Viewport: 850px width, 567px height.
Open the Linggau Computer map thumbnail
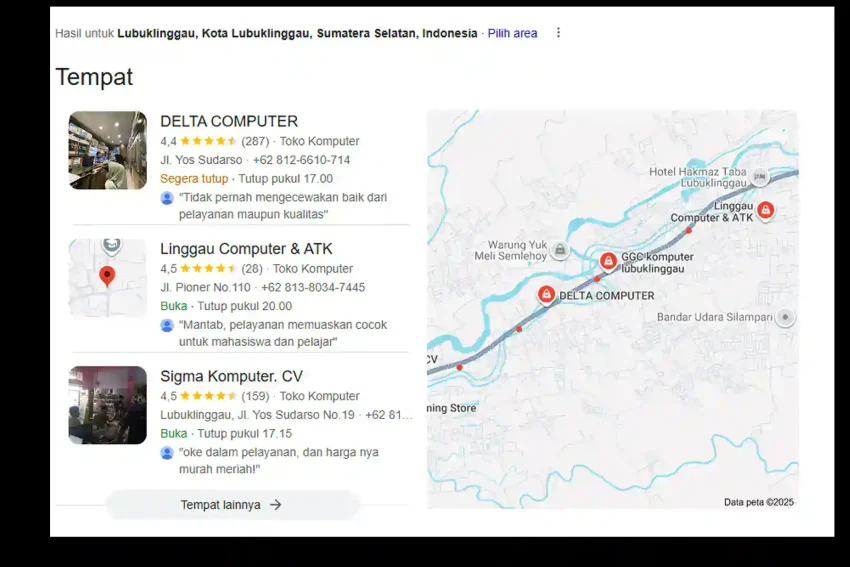(107, 278)
